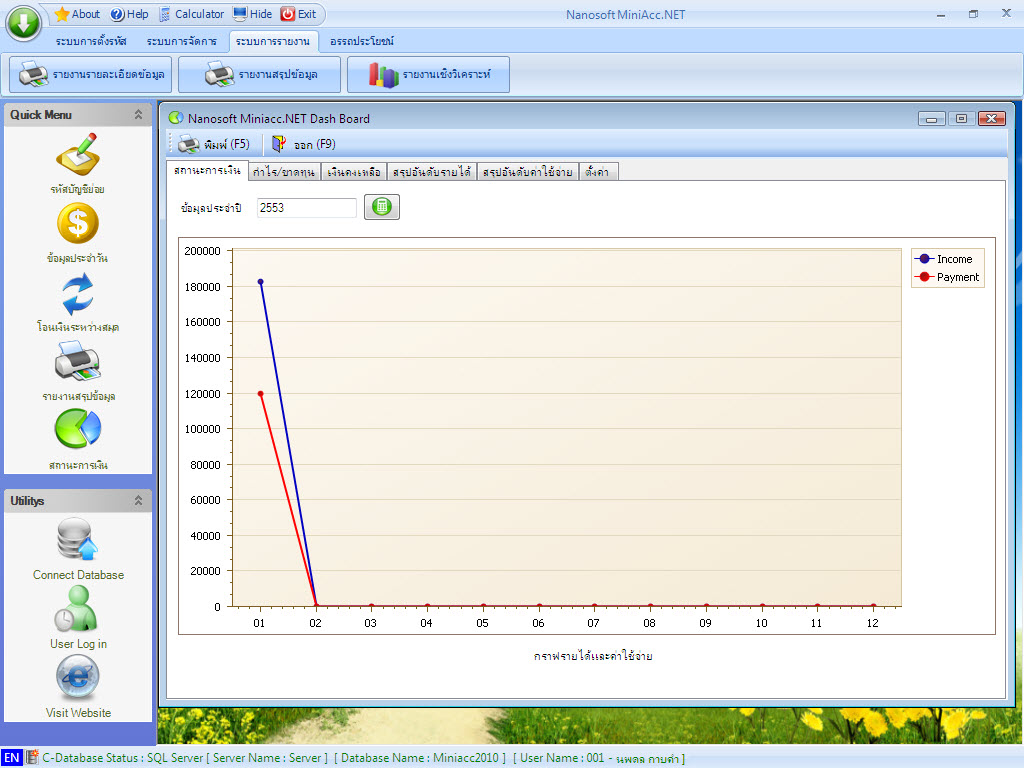Click the green download arrow application button

(24, 23)
